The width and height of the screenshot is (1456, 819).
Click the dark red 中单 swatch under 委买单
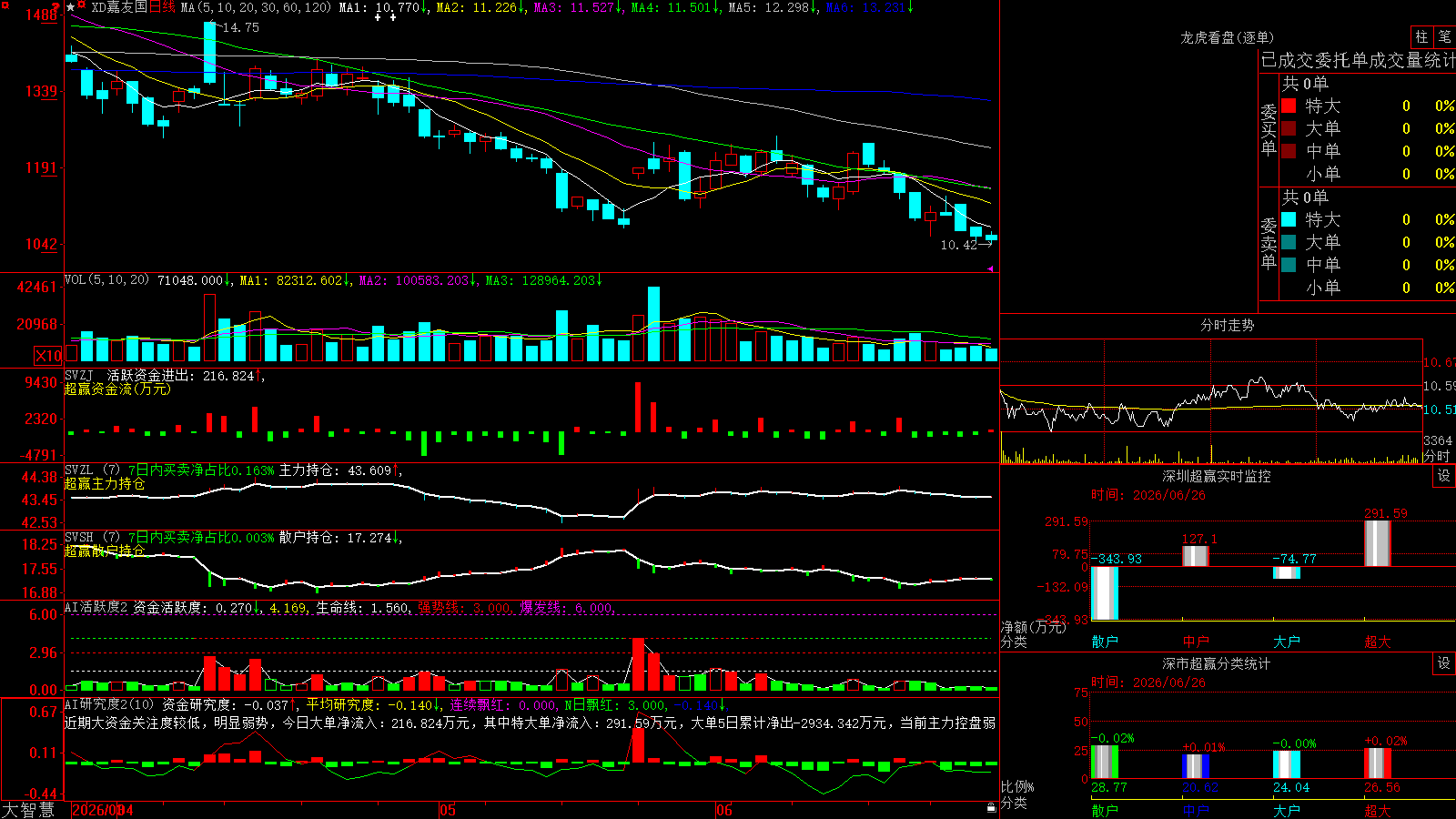click(1289, 150)
